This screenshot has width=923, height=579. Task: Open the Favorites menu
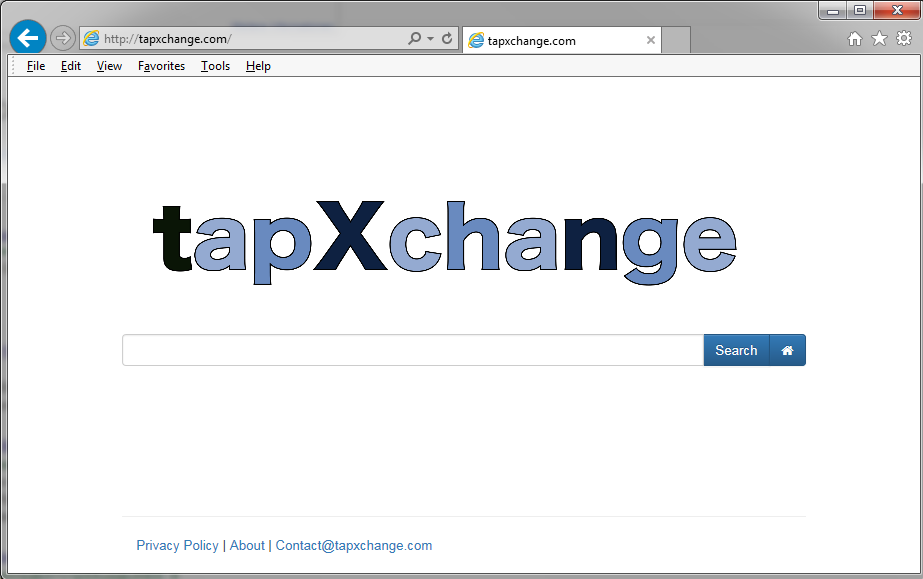[161, 66]
